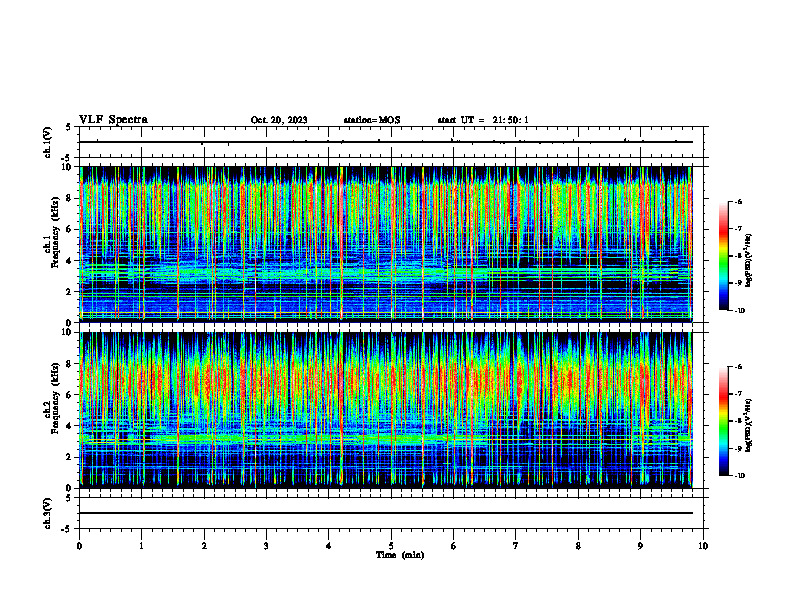Click the "-8" label on ch.1 colorbar
This screenshot has width=792, height=612.
[738, 256]
